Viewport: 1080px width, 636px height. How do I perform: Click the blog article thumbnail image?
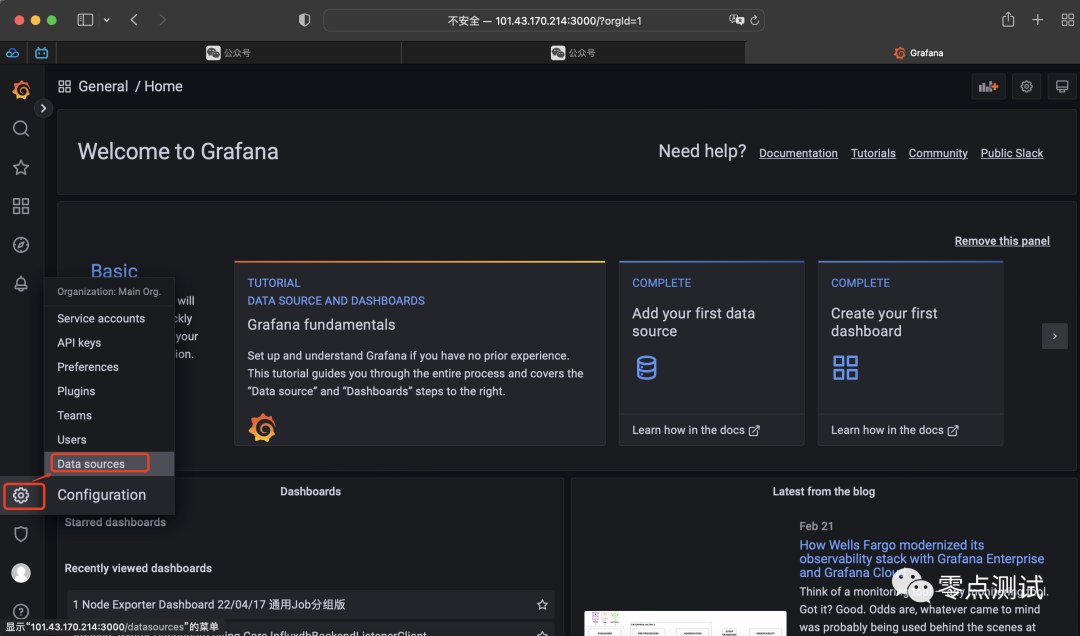685,623
